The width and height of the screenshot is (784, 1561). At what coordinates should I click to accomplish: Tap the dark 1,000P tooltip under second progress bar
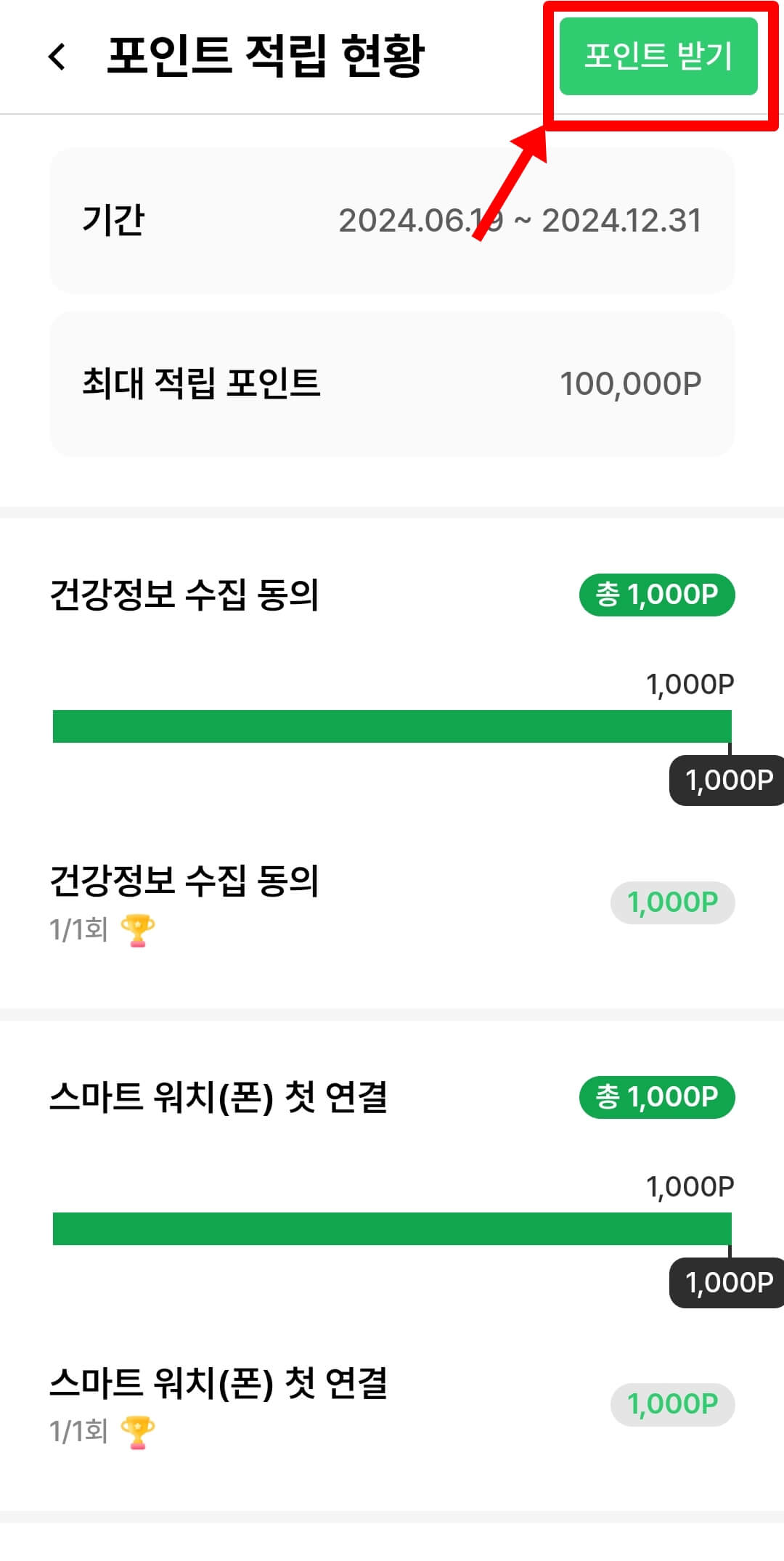click(727, 1283)
